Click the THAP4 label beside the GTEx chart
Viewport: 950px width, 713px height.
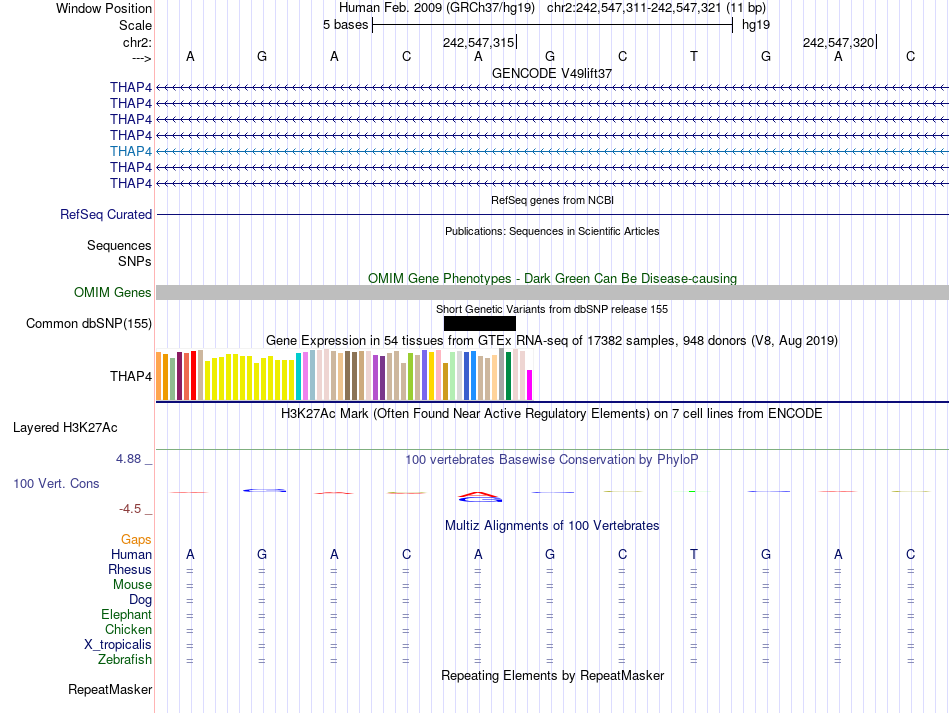coord(131,376)
